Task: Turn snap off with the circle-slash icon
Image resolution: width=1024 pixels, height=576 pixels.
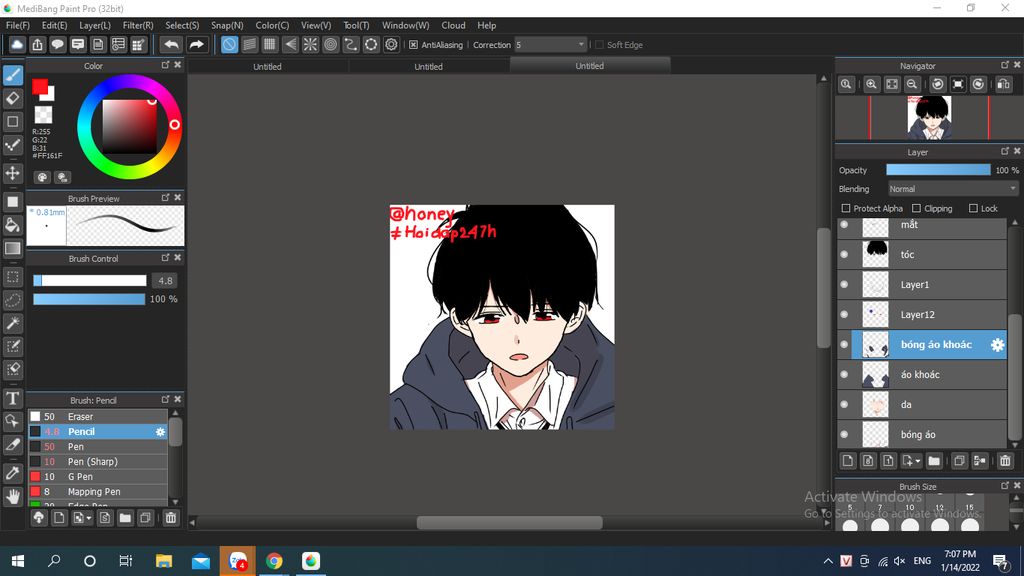Action: (229, 44)
